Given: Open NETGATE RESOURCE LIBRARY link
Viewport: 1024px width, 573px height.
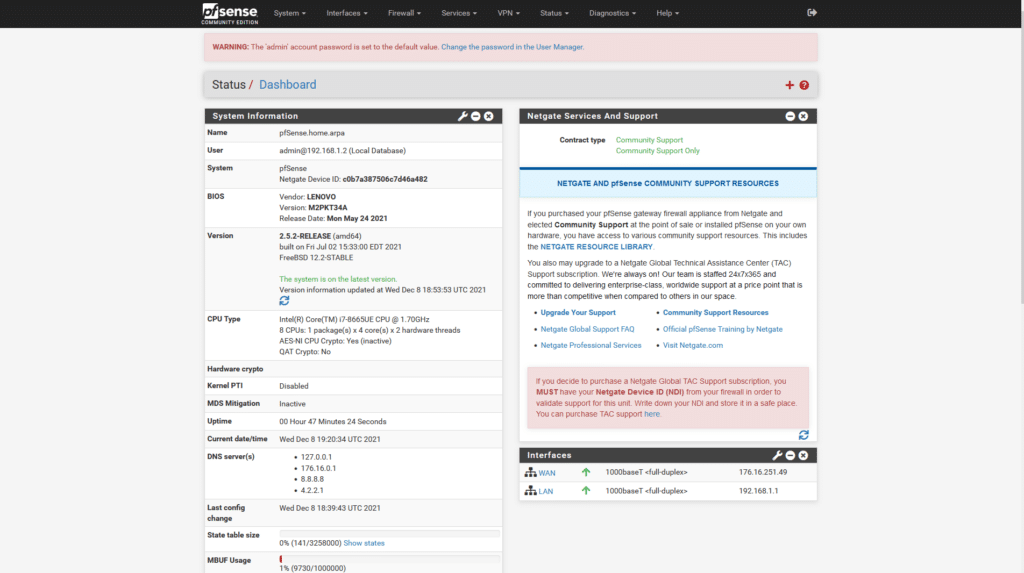Looking at the screenshot, I should point(596,247).
